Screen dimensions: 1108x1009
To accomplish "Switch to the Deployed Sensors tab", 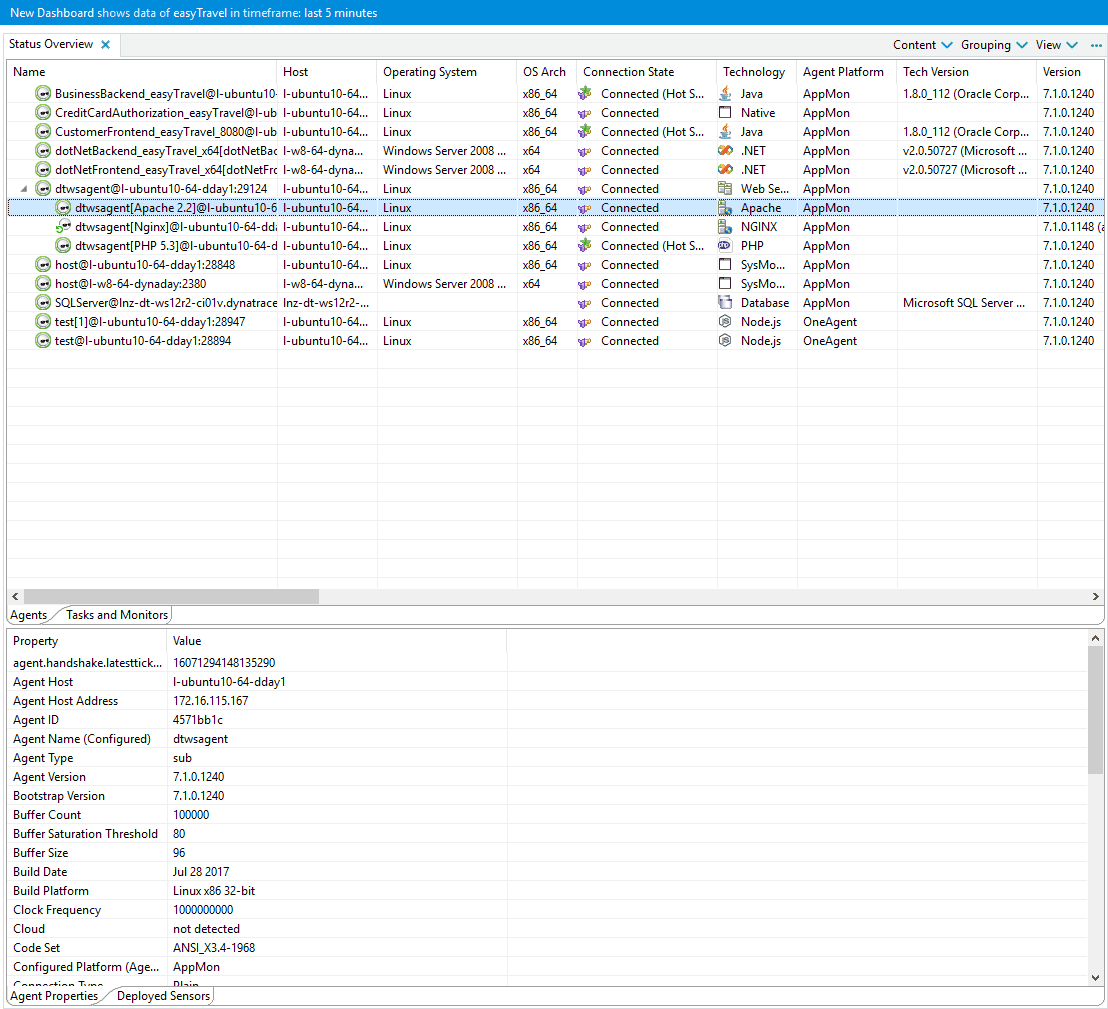I will [163, 996].
